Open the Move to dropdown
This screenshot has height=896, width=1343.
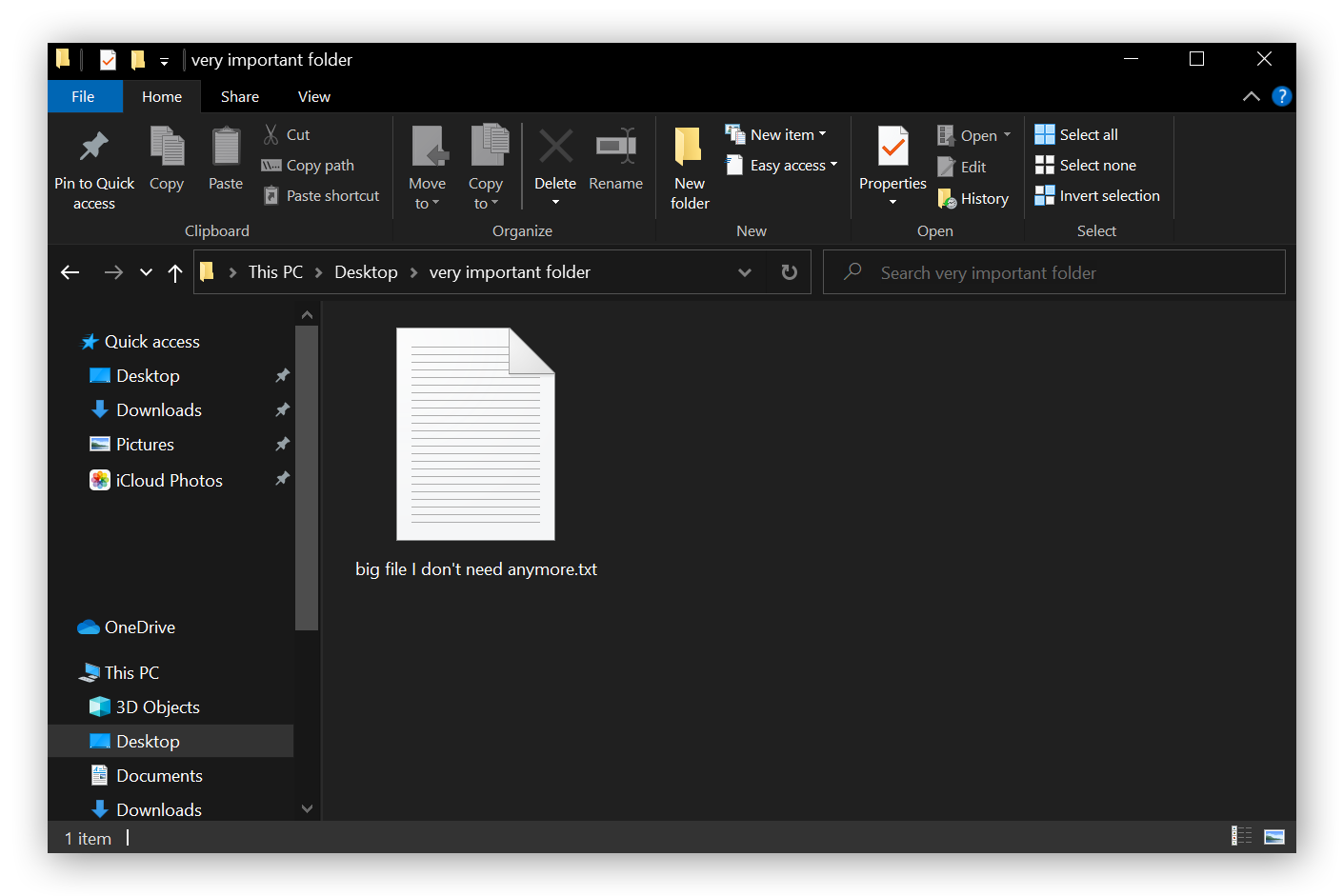point(427,169)
